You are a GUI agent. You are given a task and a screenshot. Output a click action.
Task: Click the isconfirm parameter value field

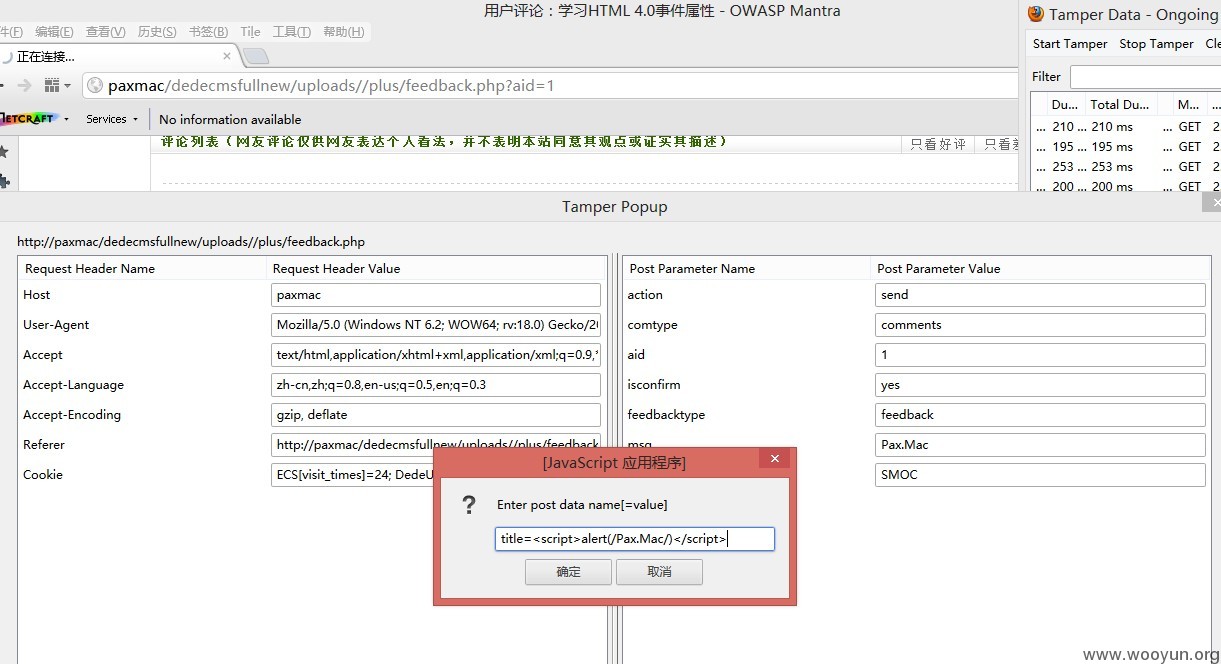point(1040,385)
